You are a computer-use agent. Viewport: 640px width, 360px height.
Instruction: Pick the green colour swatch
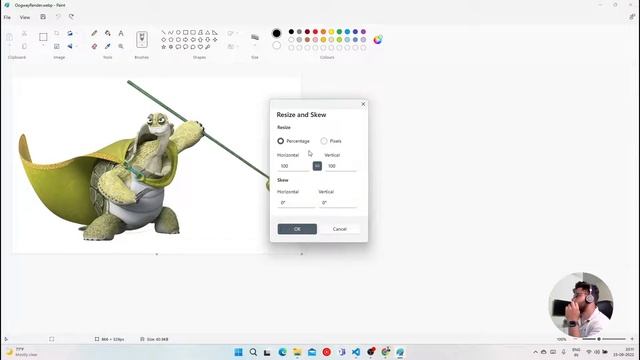coord(339,31)
